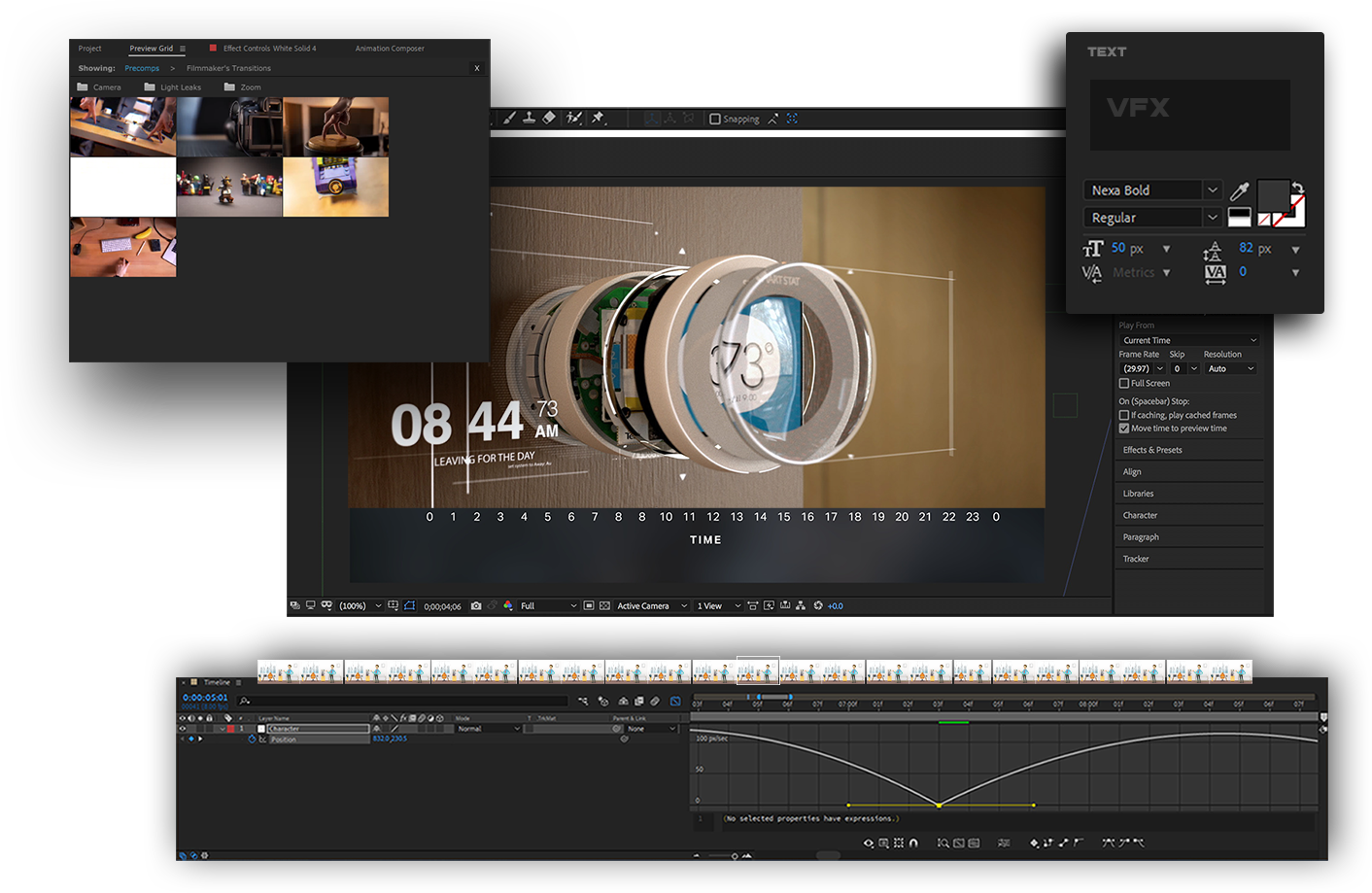Open the comp flowchart icon in viewer footer

pyautogui.click(x=801, y=605)
